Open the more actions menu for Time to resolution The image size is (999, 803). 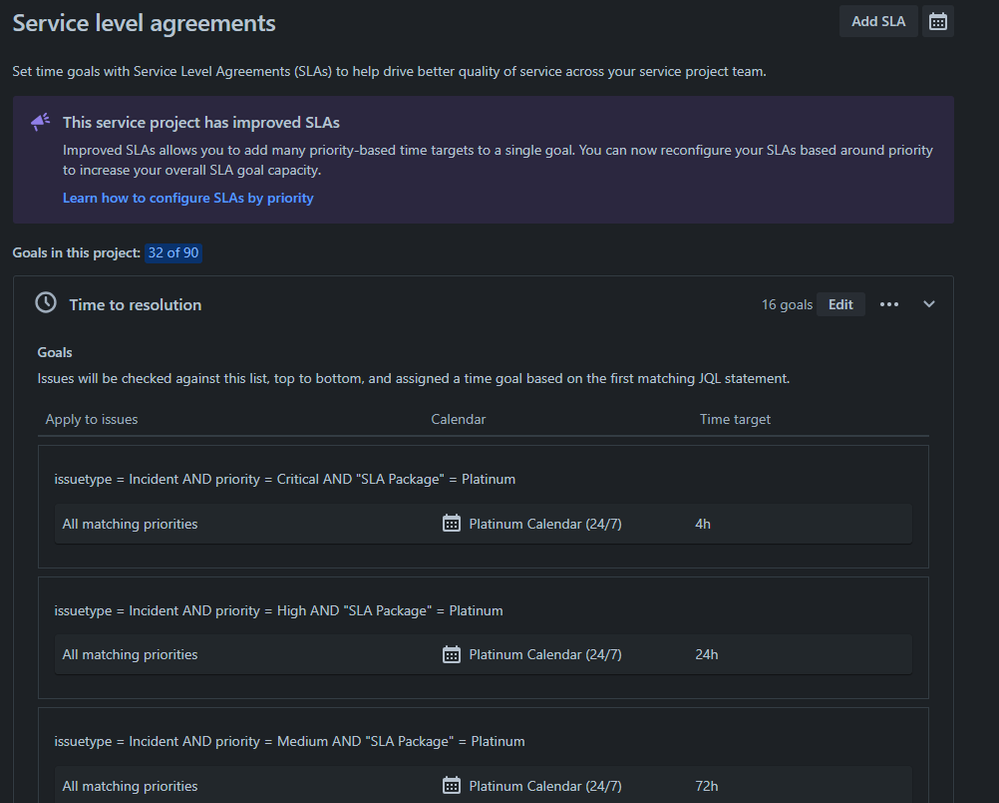pyautogui.click(x=889, y=304)
